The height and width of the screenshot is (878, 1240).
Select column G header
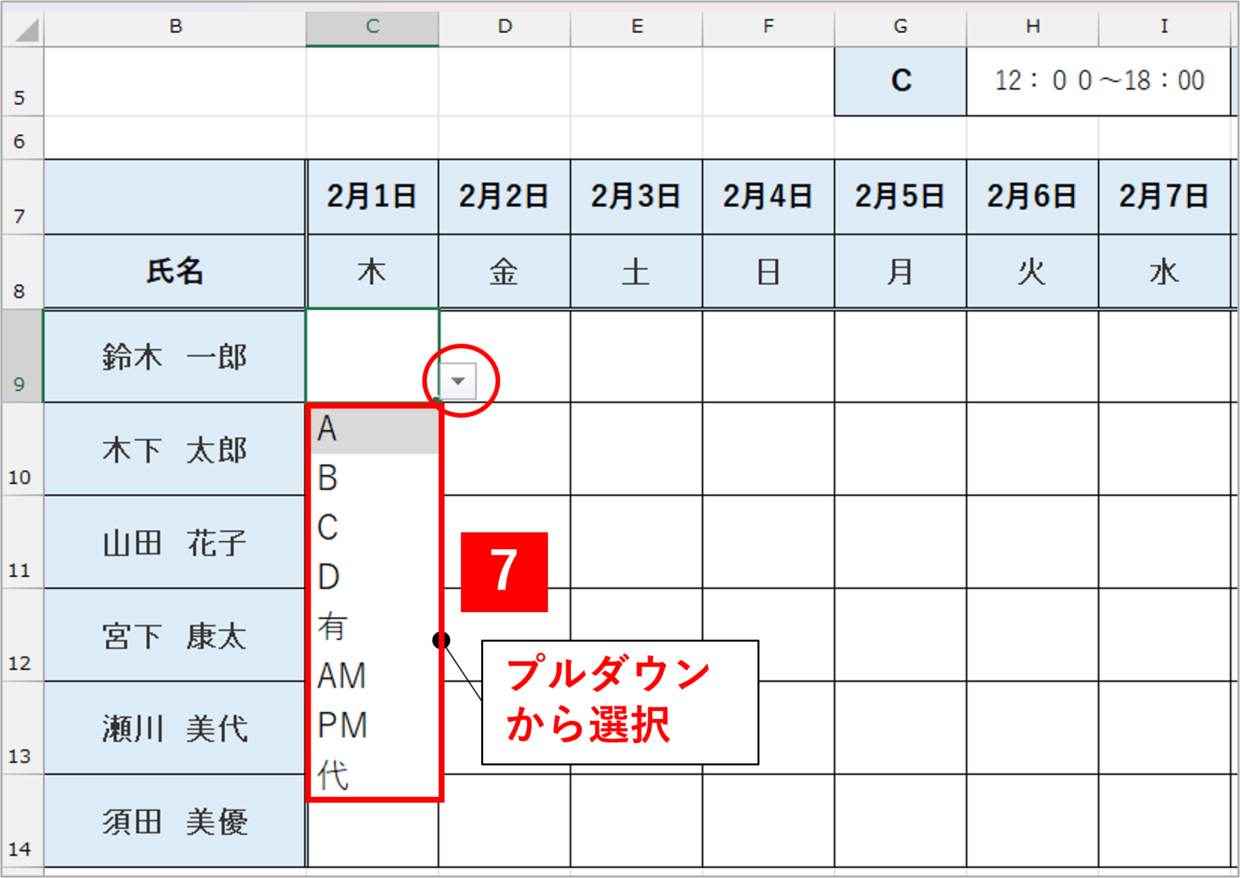coord(900,27)
